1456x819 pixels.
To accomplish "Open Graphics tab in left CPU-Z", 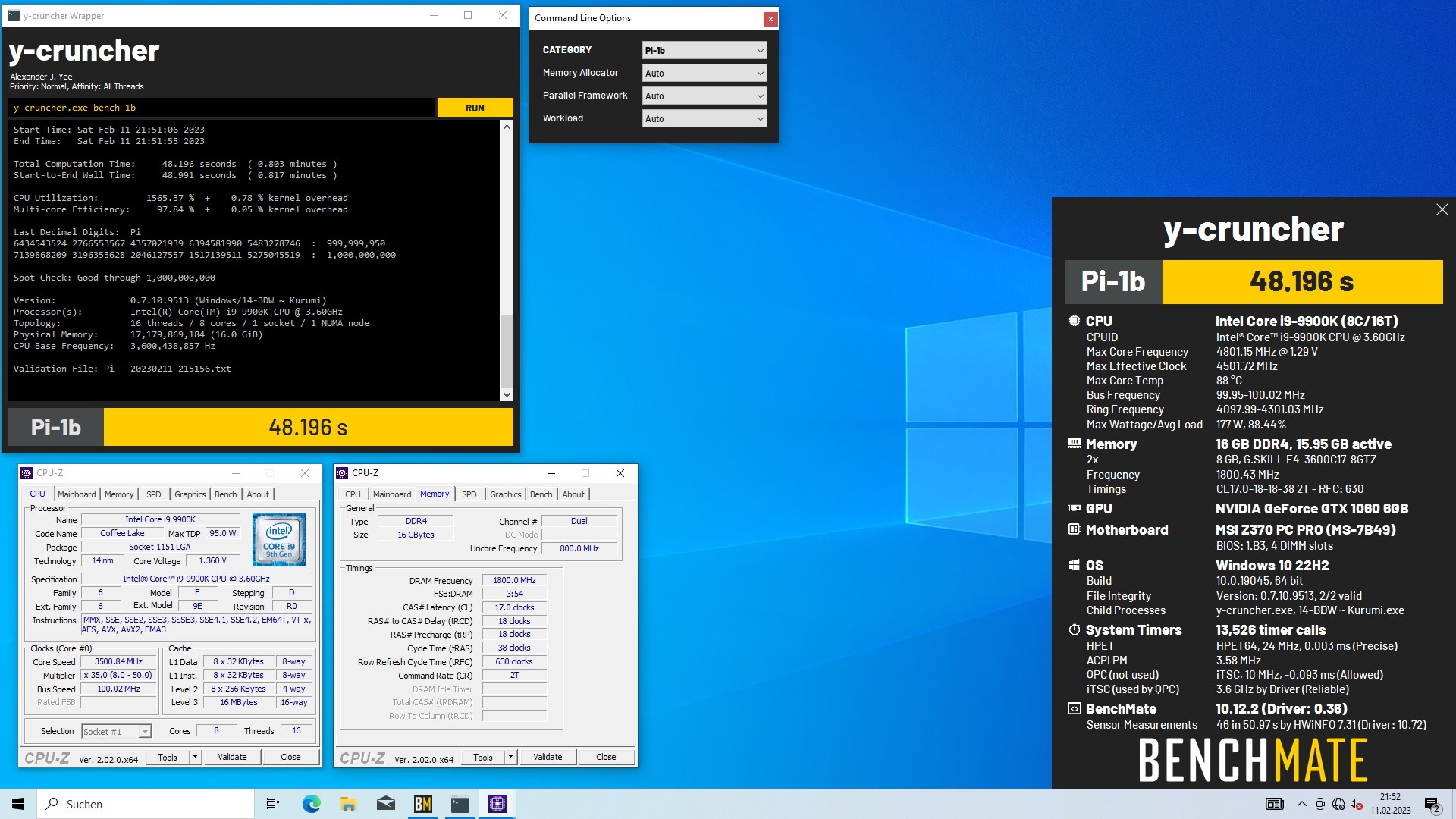I will tap(190, 494).
